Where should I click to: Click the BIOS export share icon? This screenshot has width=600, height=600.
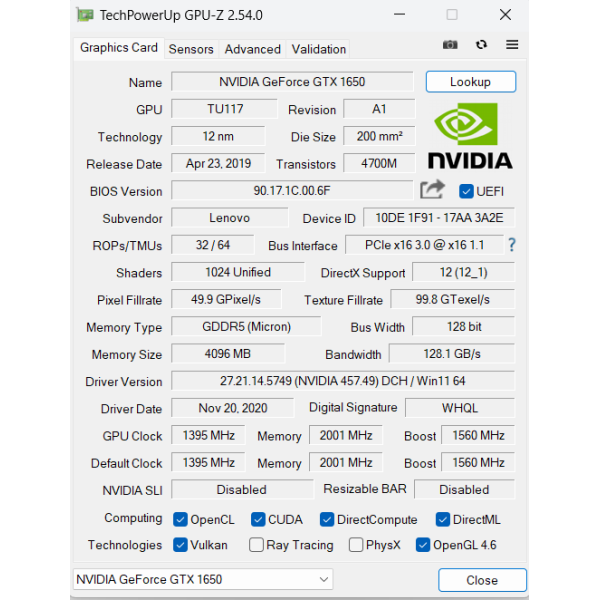pos(432,190)
